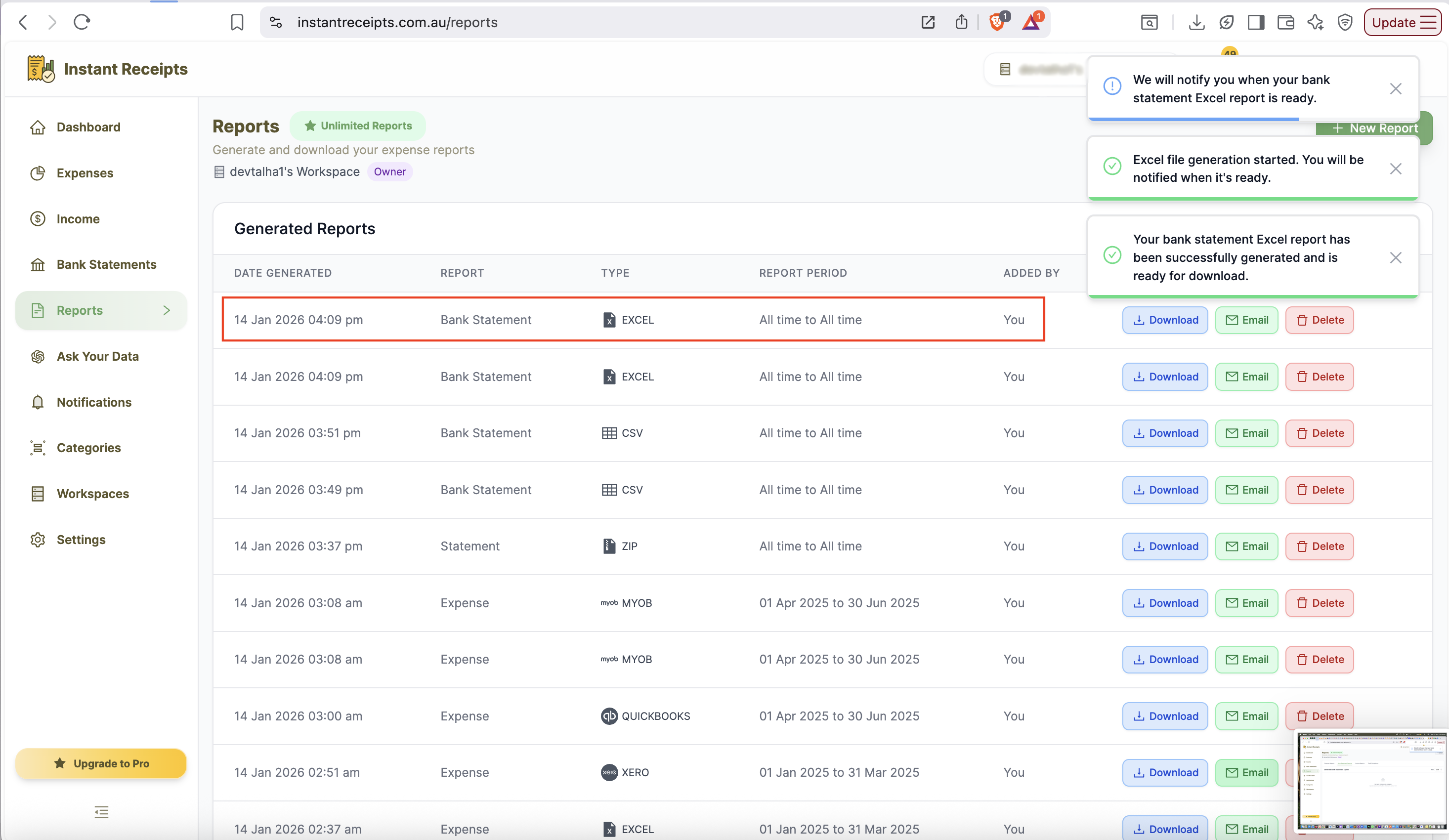1449x840 pixels.
Task: Click the browser Update button
Action: point(1403,22)
